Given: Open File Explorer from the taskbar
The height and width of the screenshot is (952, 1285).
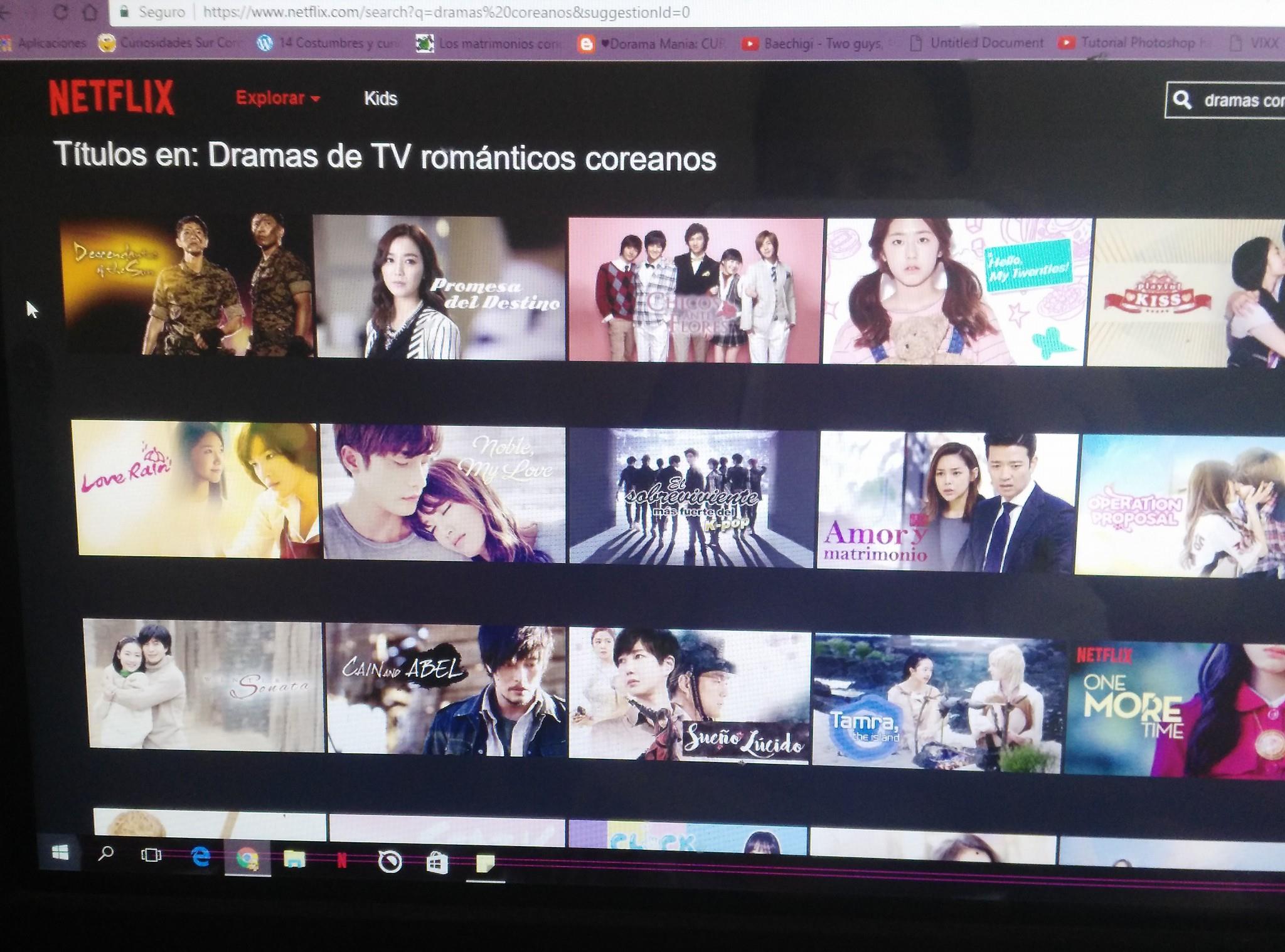Looking at the screenshot, I should pos(294,859).
